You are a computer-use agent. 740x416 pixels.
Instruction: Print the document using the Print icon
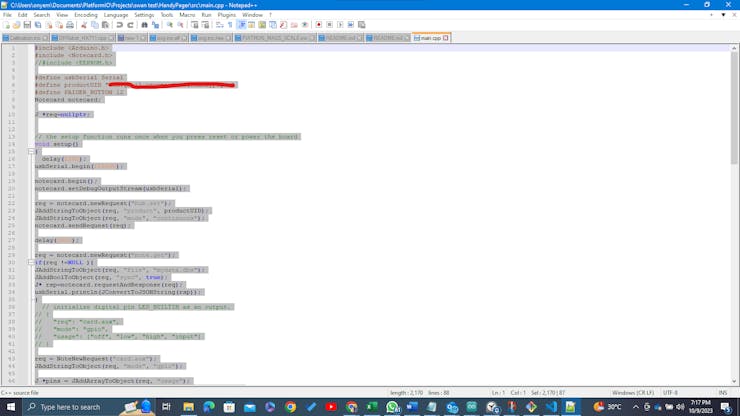tap(70, 25)
